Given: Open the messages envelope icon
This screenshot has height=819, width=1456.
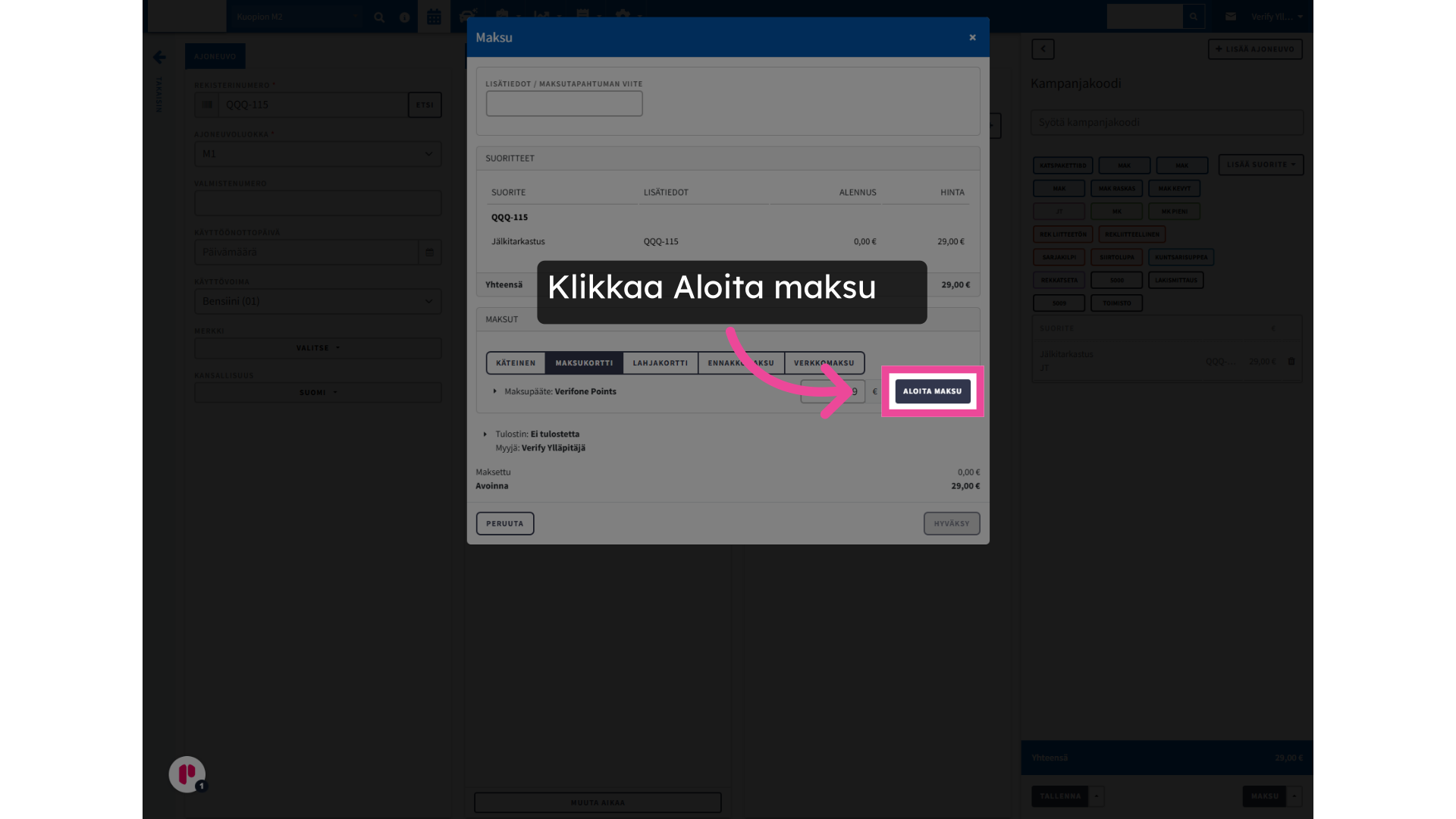Looking at the screenshot, I should point(1231,17).
